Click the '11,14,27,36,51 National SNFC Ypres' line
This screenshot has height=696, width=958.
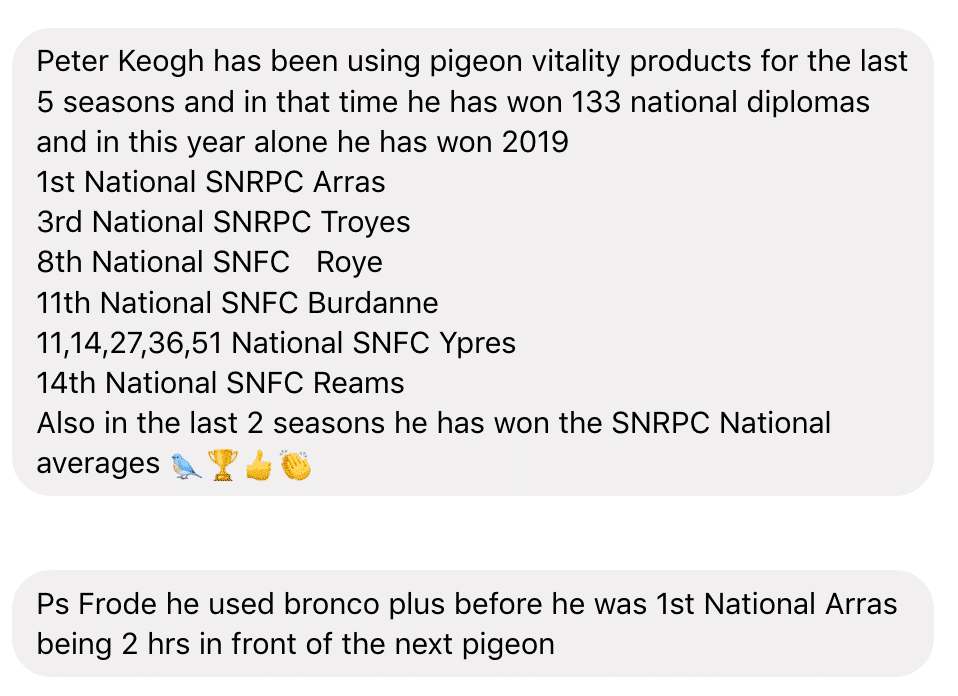(276, 343)
